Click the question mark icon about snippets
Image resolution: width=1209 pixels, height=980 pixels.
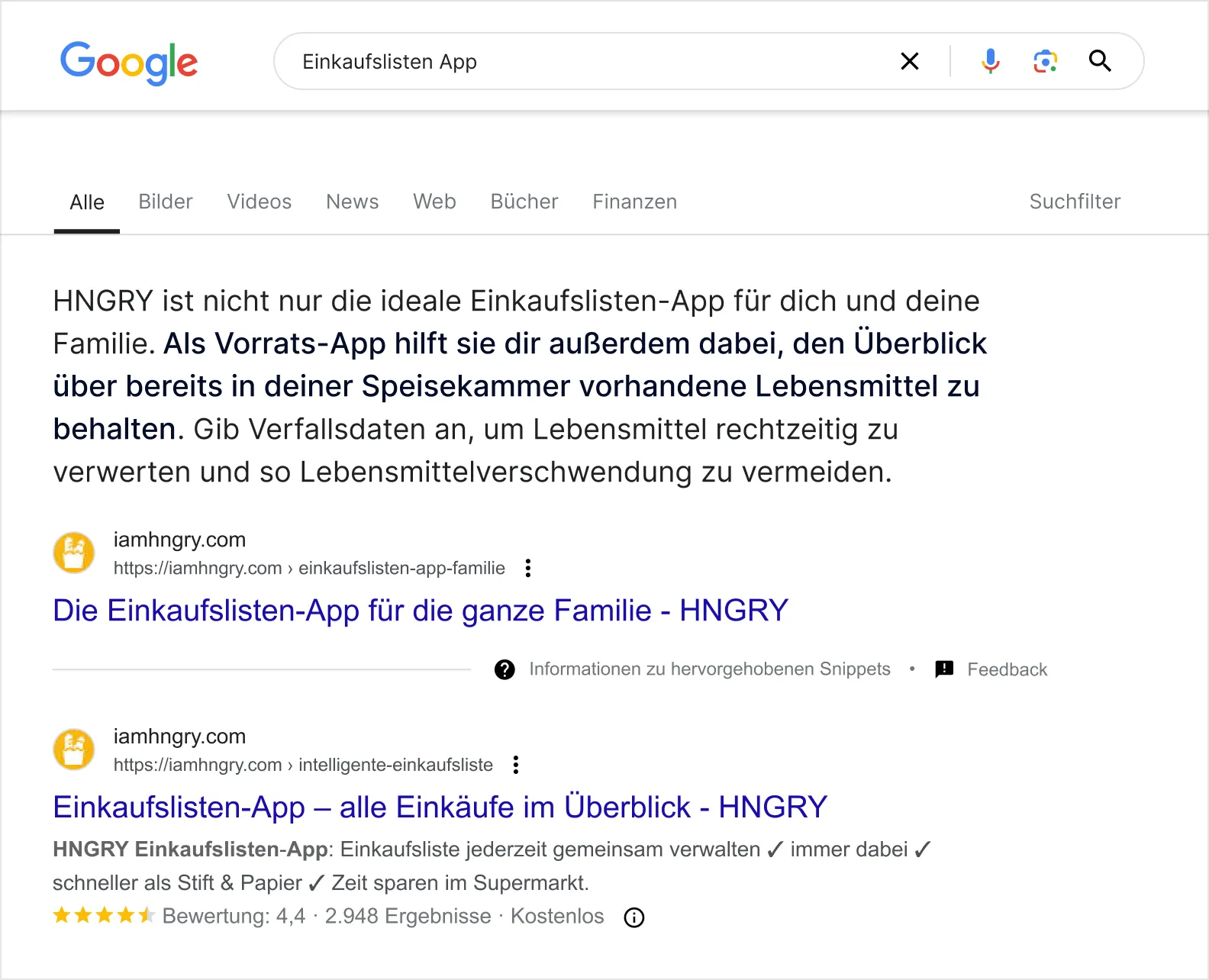pyautogui.click(x=505, y=669)
